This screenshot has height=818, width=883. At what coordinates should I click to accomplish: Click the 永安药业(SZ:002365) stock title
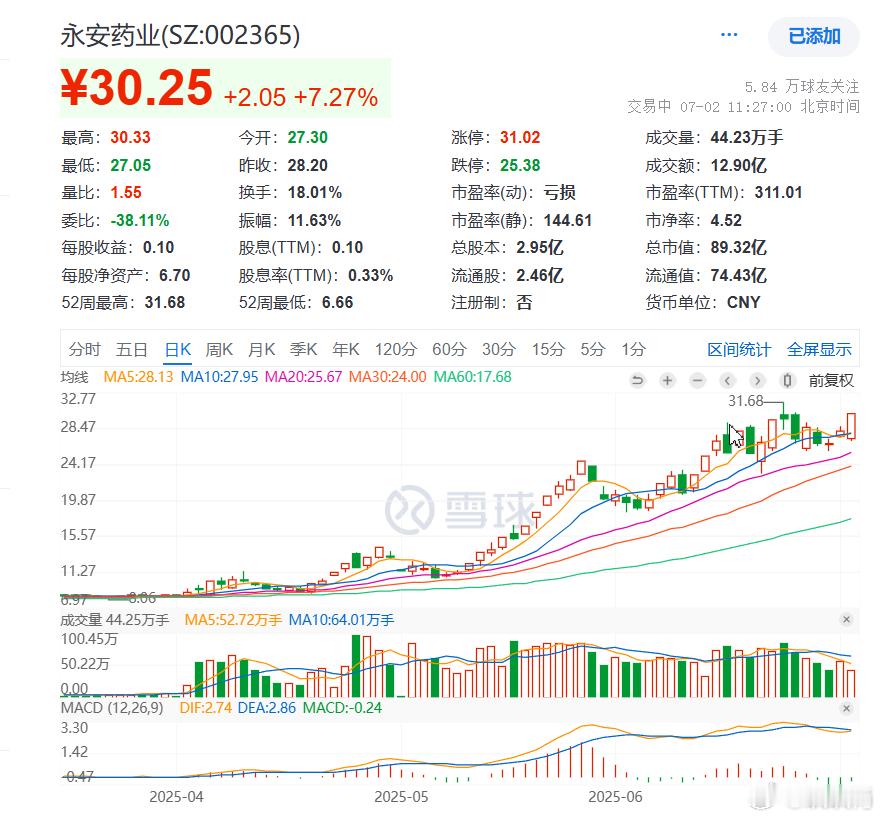pos(180,36)
